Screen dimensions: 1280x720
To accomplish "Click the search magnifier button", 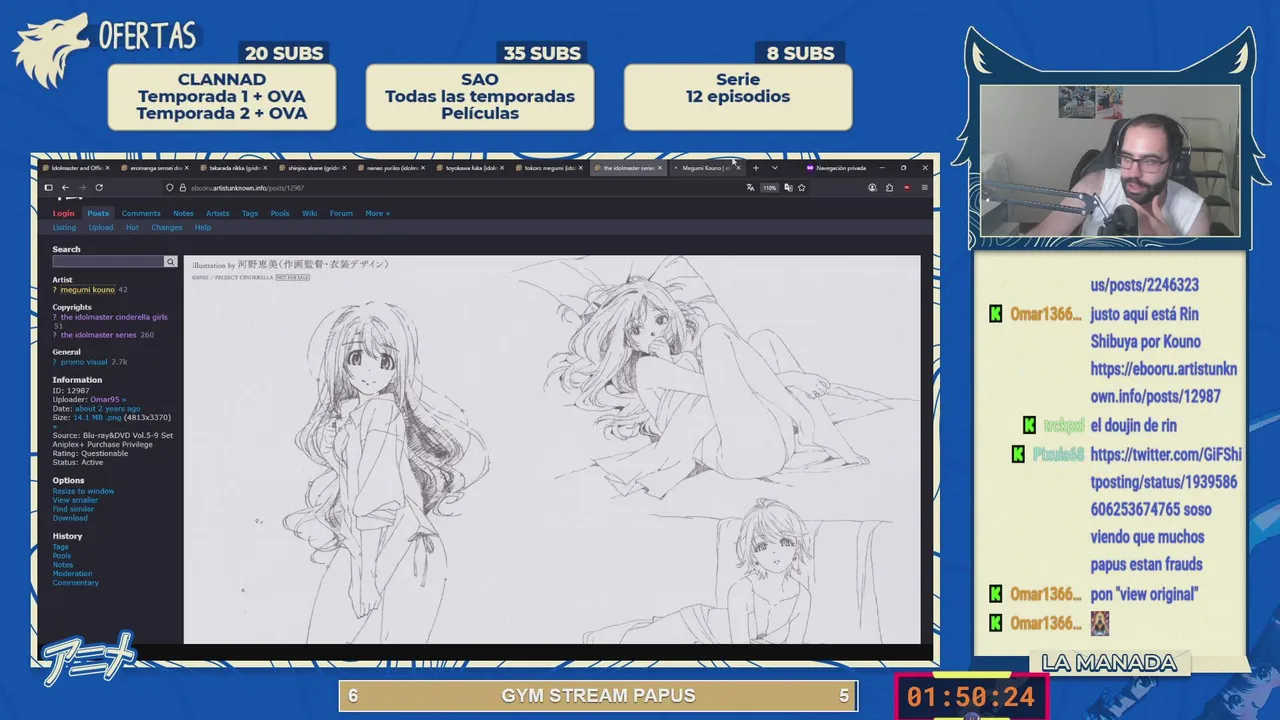I will coord(170,261).
